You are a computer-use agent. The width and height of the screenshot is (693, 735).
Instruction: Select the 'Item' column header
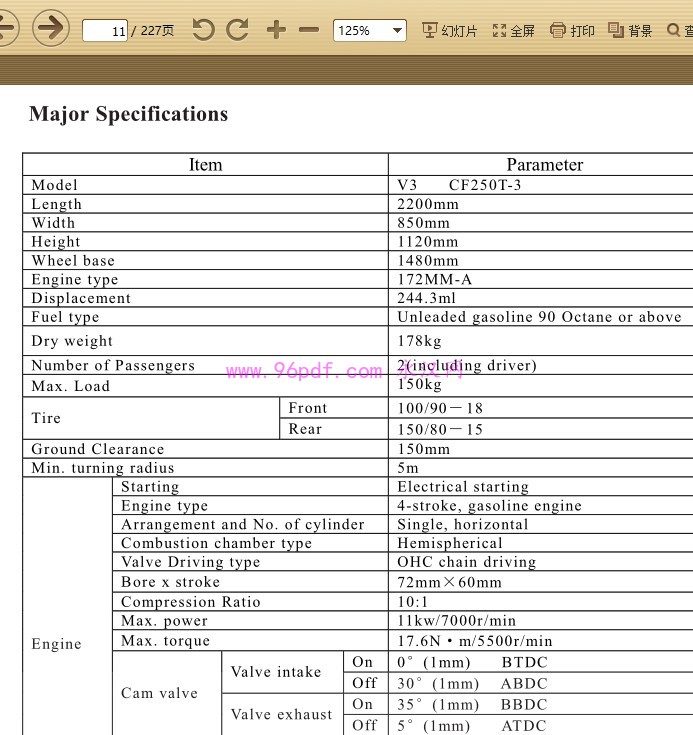pyautogui.click(x=205, y=165)
